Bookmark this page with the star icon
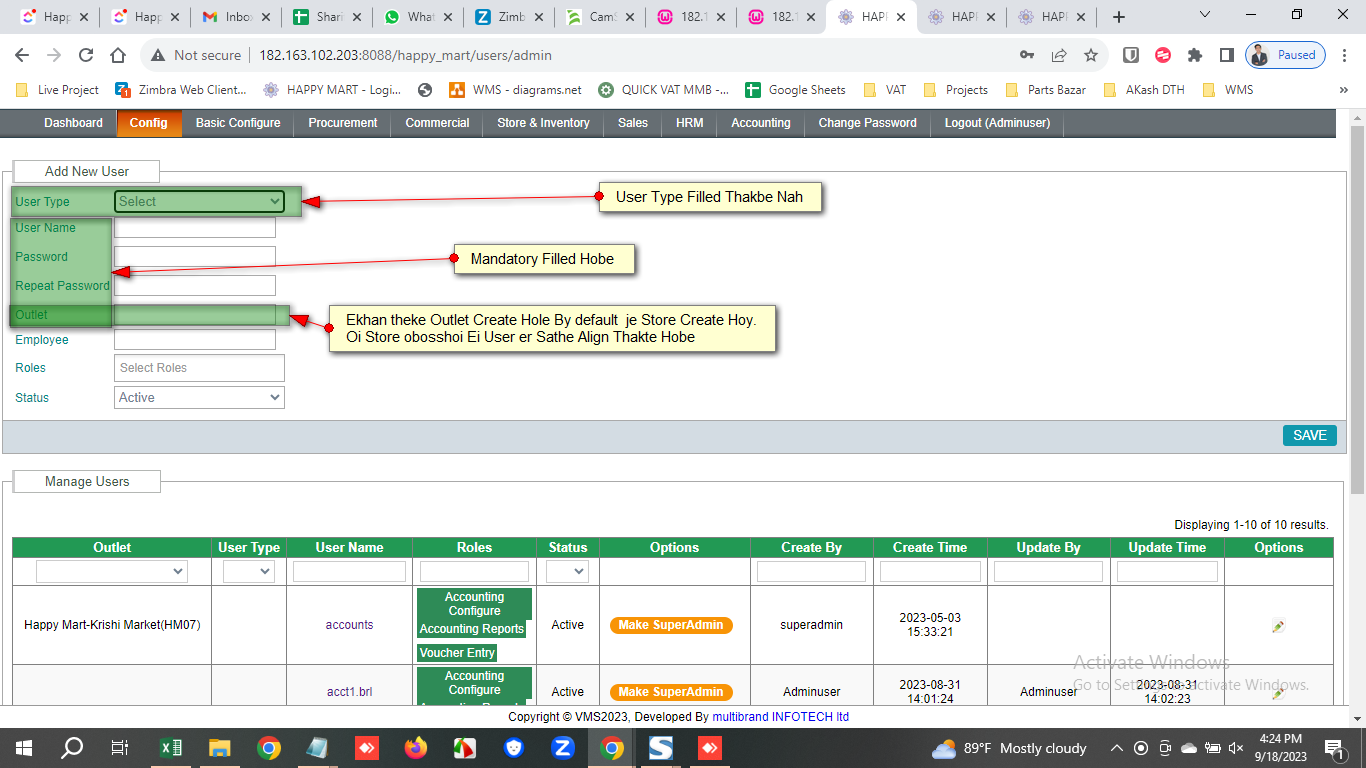The height and width of the screenshot is (768, 1366). (x=1091, y=55)
